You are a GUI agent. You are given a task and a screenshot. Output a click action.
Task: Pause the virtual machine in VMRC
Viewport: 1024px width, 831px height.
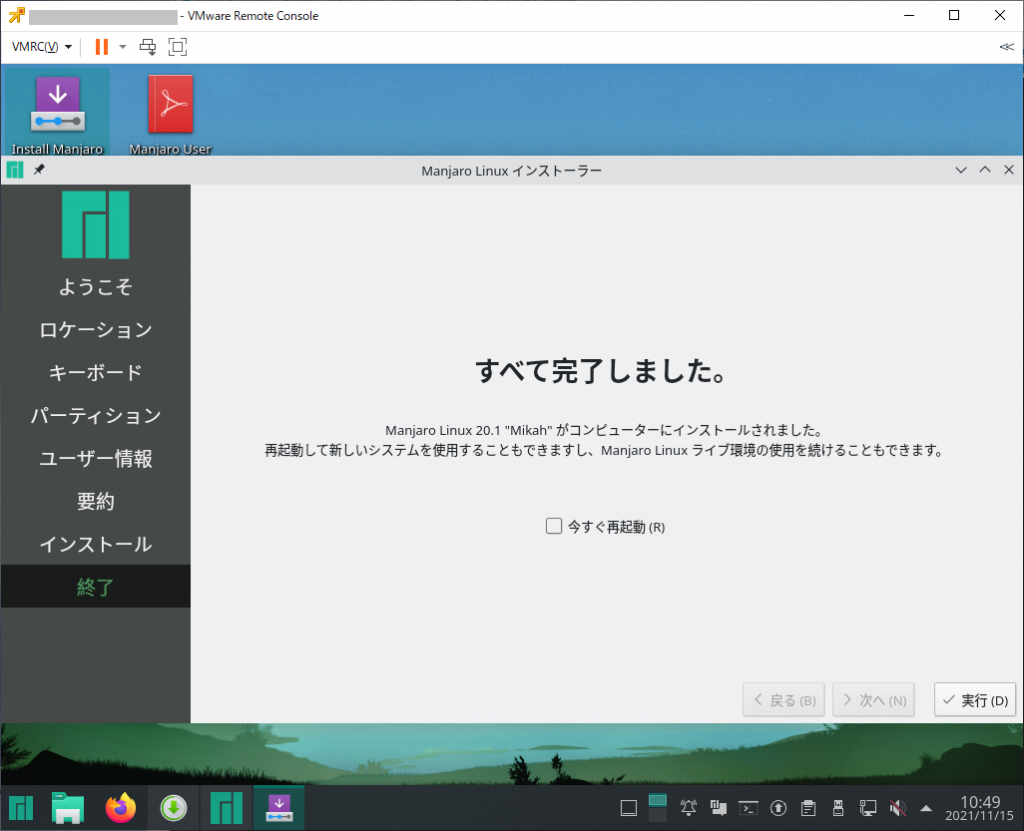click(x=101, y=47)
